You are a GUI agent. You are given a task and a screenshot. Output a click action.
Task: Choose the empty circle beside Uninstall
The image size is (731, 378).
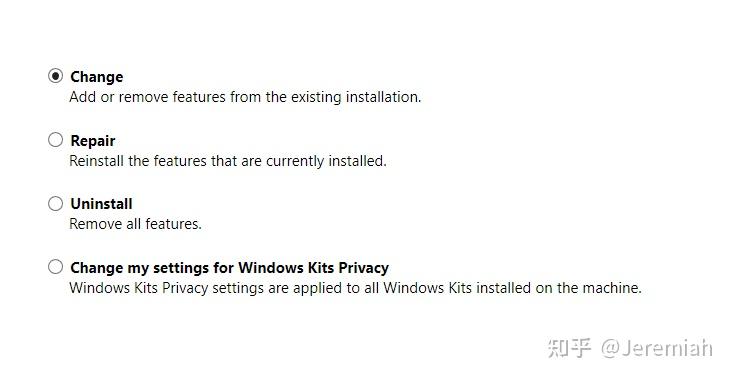tap(55, 203)
